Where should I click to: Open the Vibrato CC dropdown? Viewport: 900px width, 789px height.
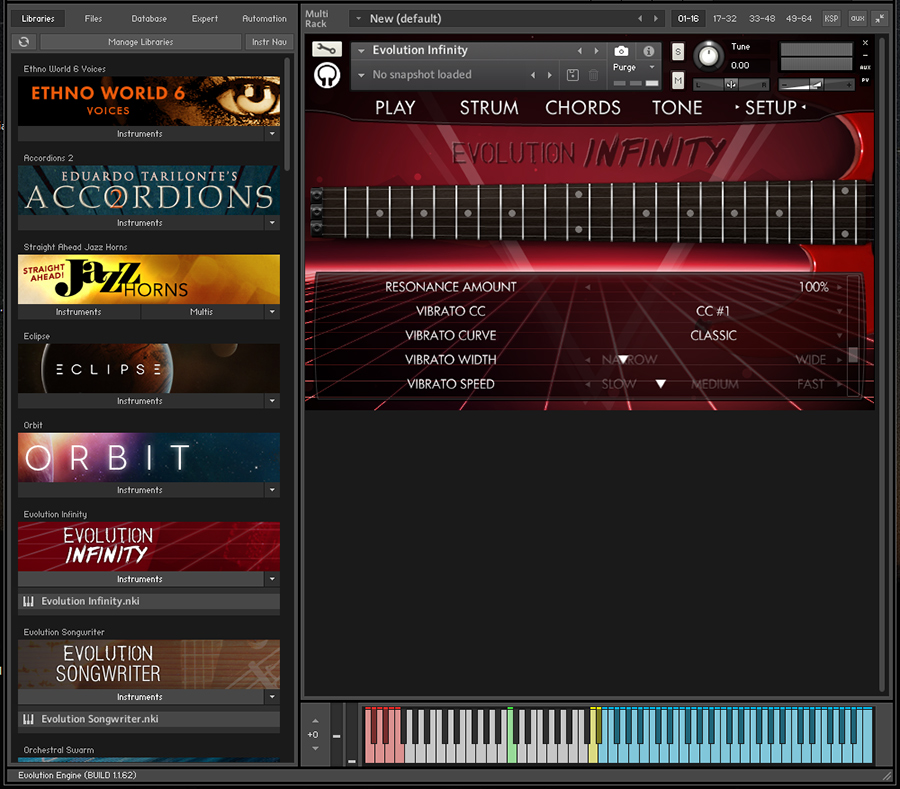pyautogui.click(x=840, y=312)
